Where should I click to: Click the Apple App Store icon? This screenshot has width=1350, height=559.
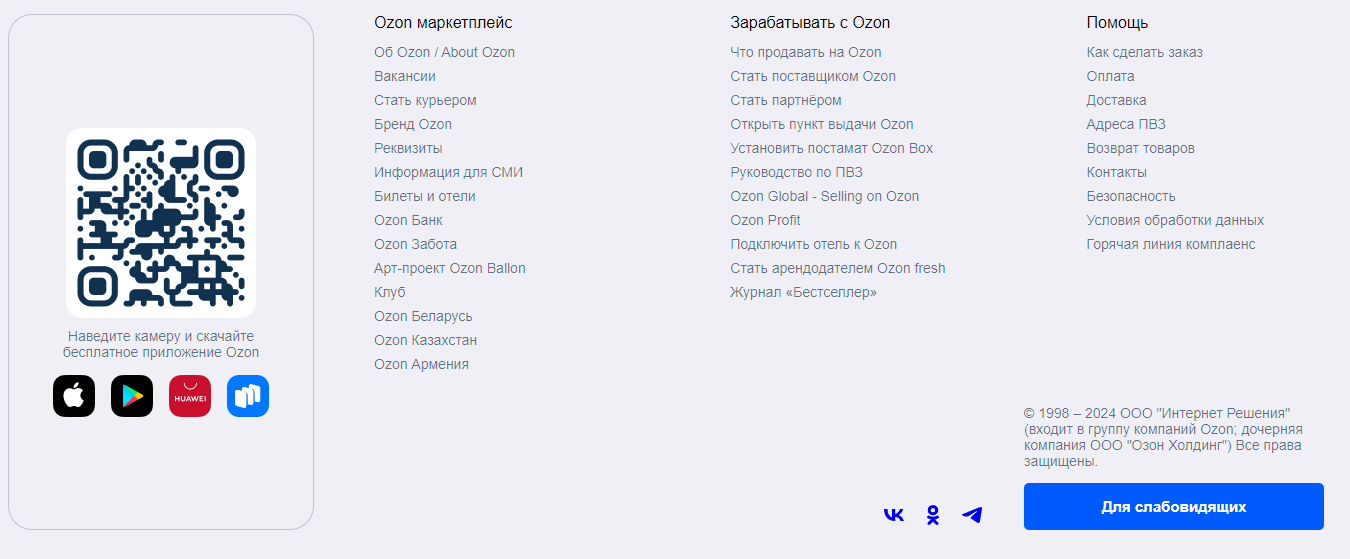point(74,396)
